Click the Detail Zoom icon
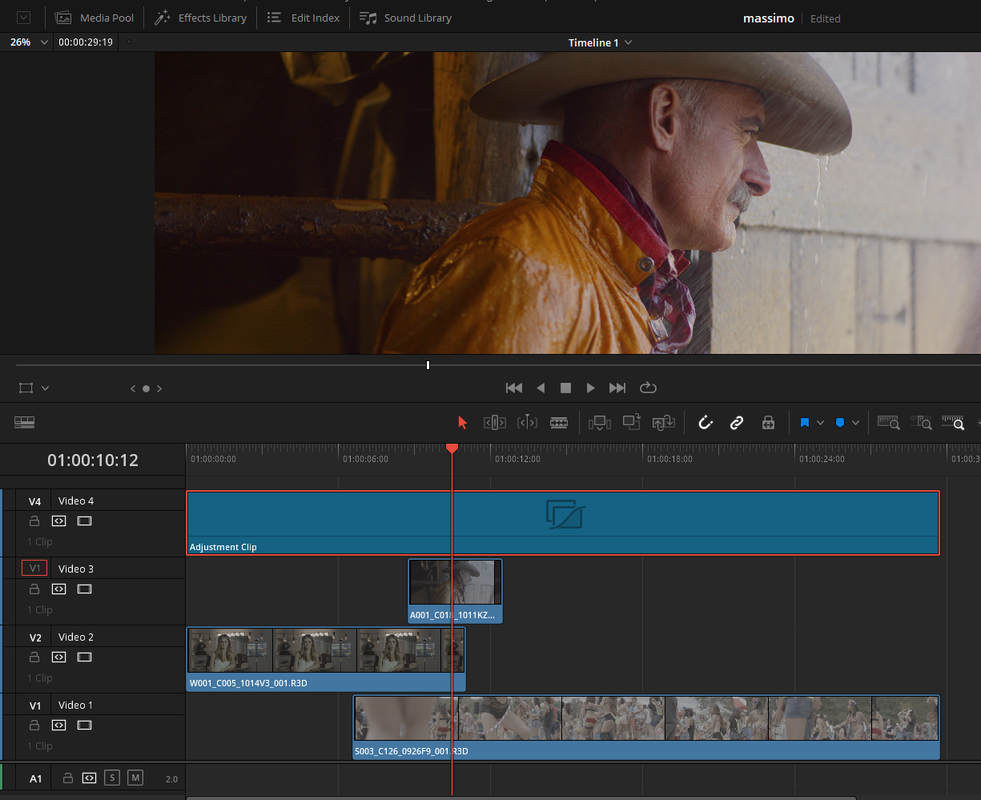Viewport: 981px width, 800px height. tap(920, 423)
